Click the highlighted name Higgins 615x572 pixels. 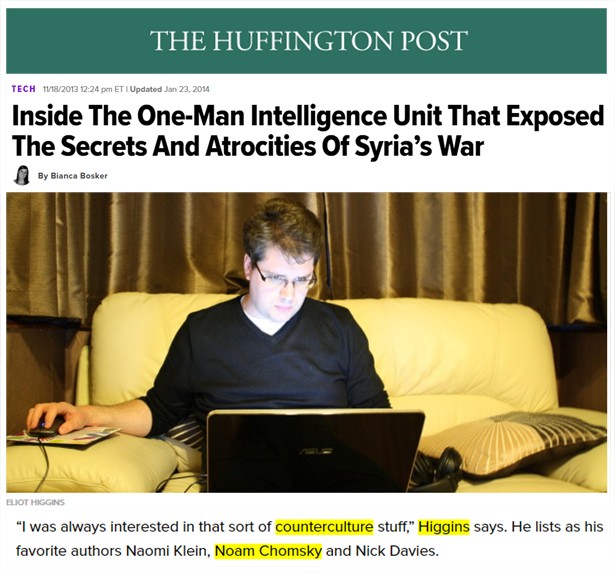pos(444,526)
